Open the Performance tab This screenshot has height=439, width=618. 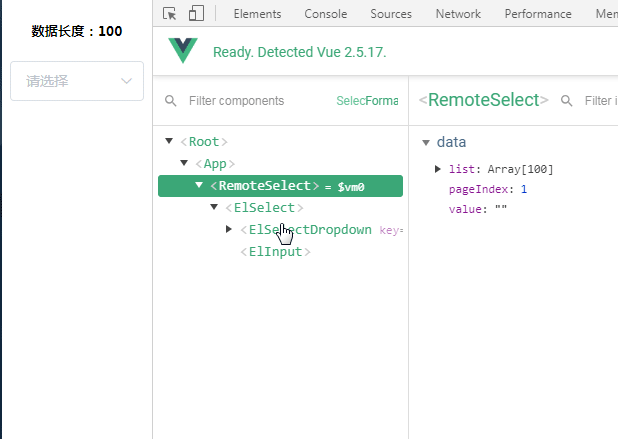coord(538,14)
